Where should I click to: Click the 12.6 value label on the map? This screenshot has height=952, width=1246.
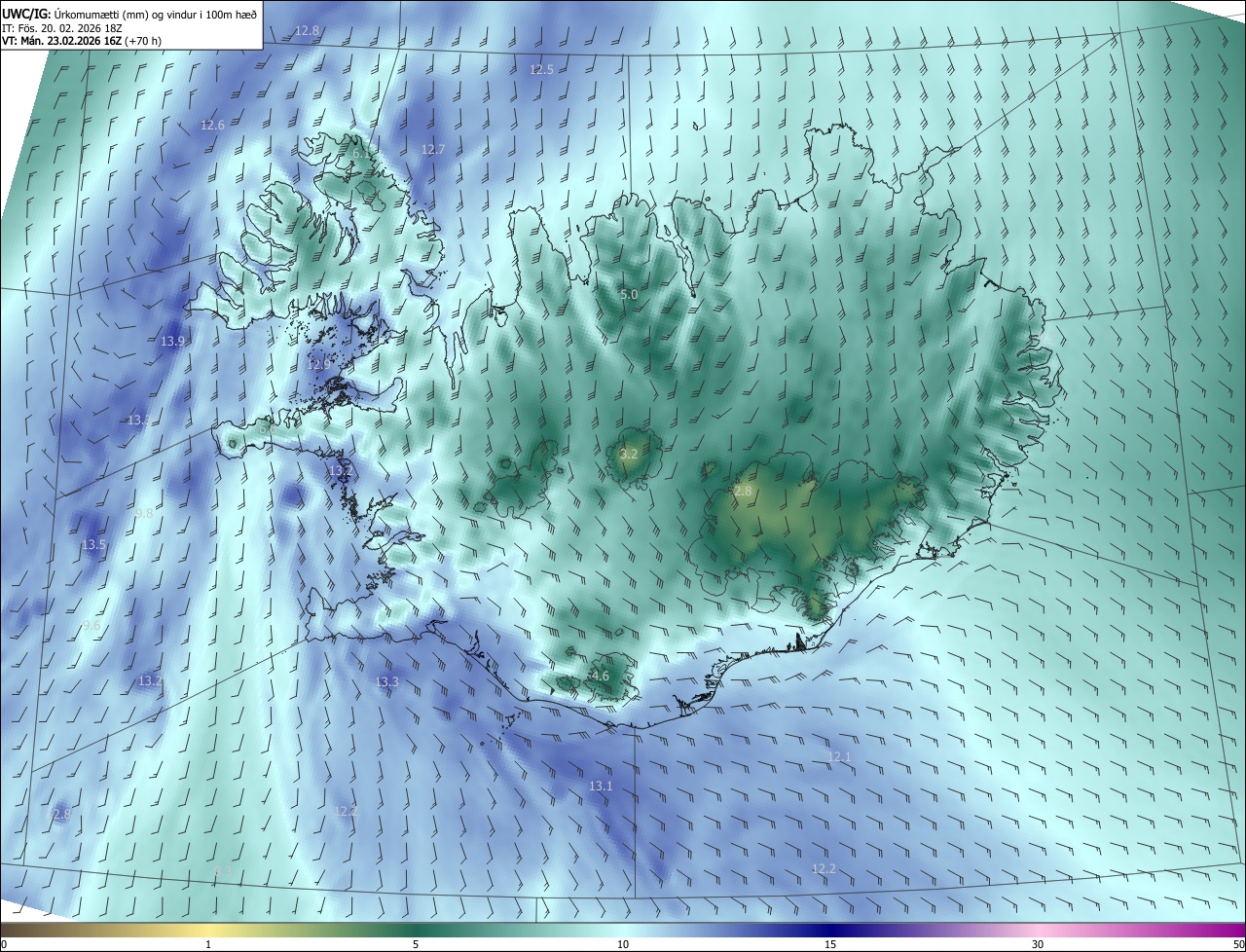(212, 125)
